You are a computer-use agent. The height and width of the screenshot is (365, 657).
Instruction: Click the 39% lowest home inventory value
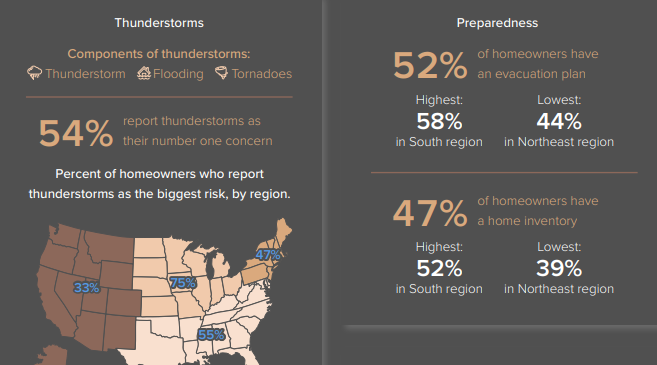point(559,268)
